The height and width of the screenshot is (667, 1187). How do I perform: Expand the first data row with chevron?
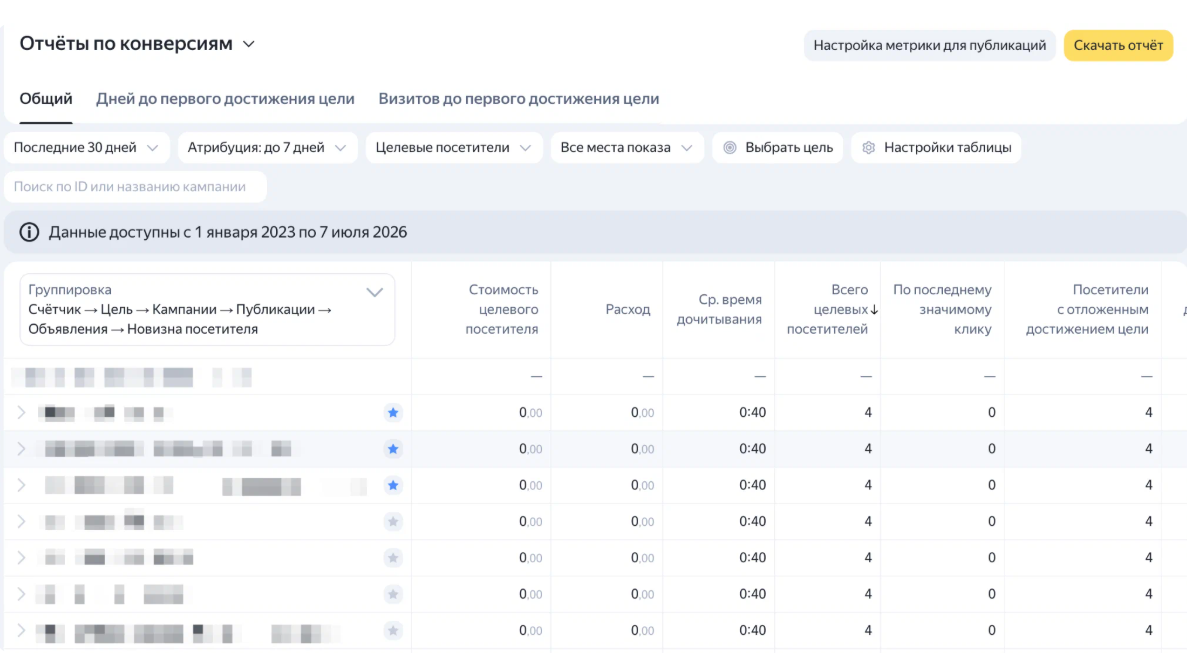point(21,413)
